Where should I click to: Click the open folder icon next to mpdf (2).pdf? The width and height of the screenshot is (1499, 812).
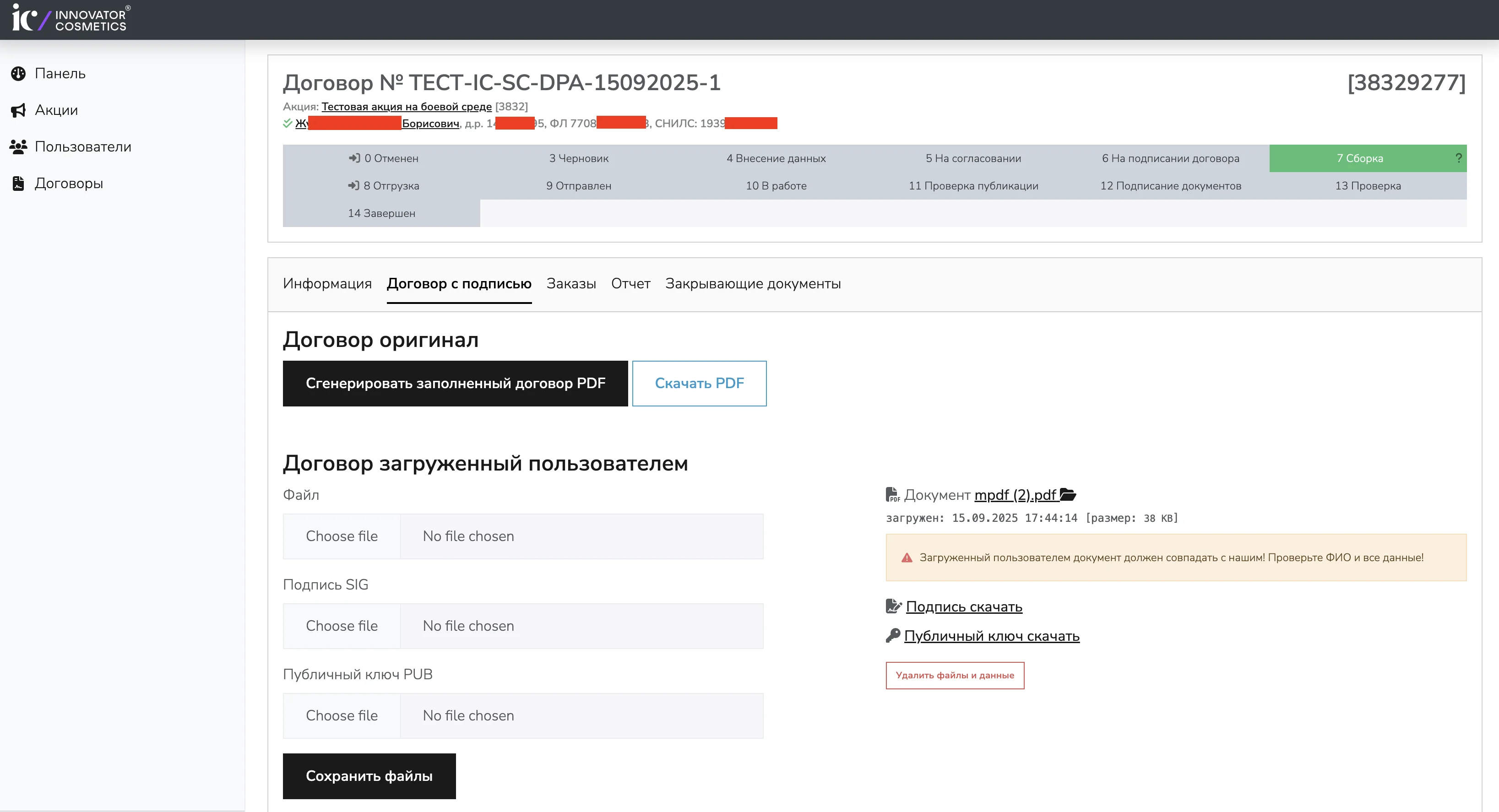(1068, 495)
